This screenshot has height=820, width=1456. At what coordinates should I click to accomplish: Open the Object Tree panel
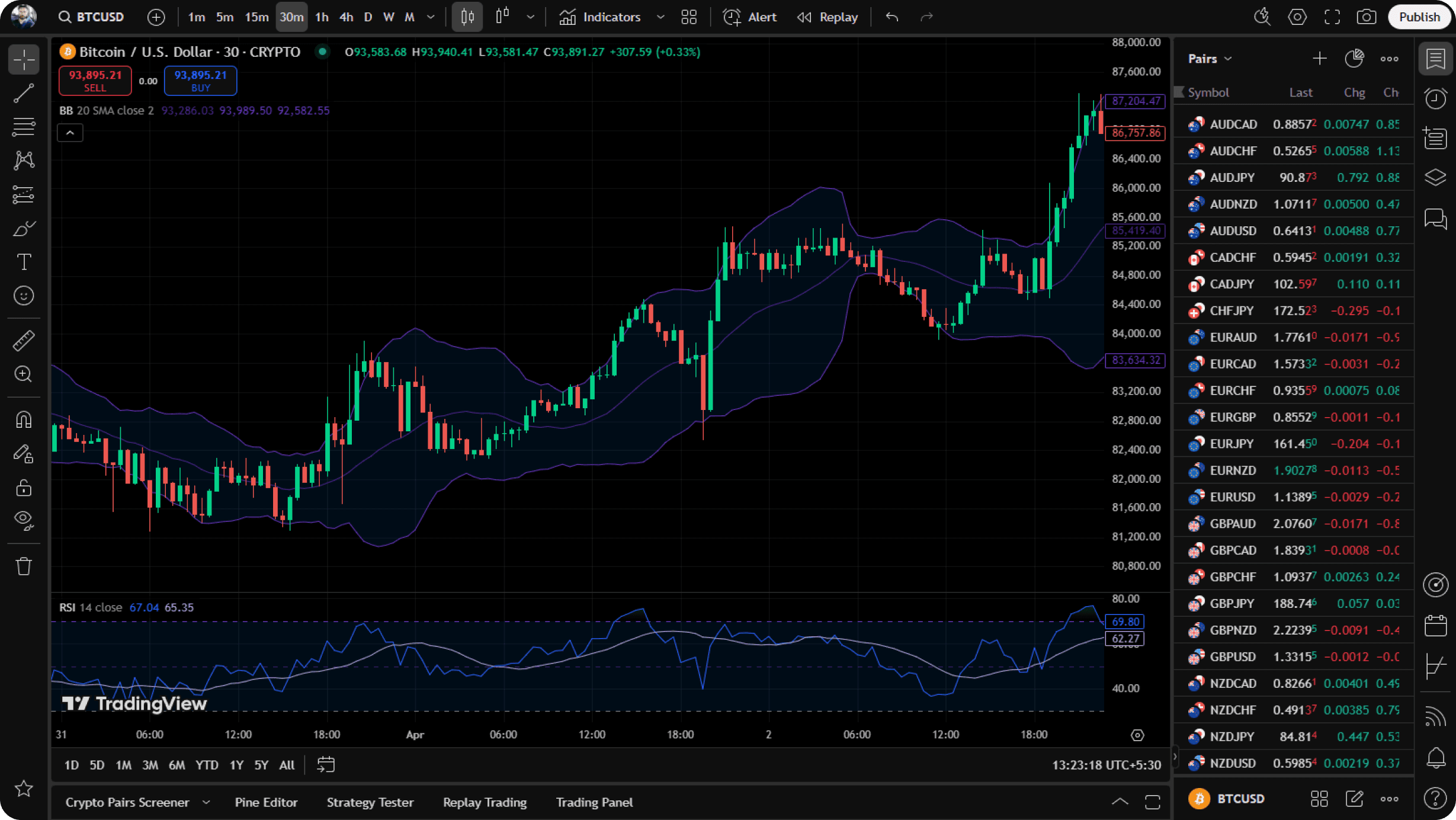tap(1435, 177)
